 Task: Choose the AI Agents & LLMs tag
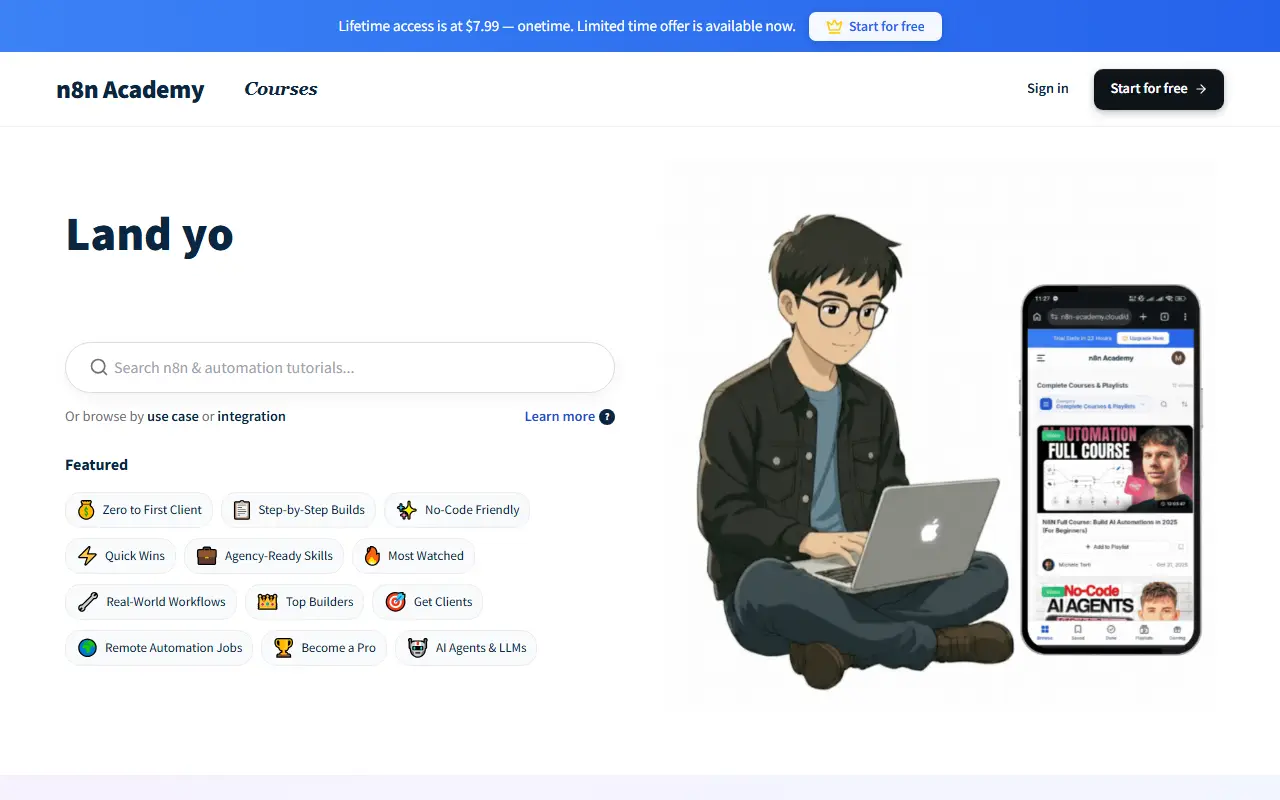(466, 648)
